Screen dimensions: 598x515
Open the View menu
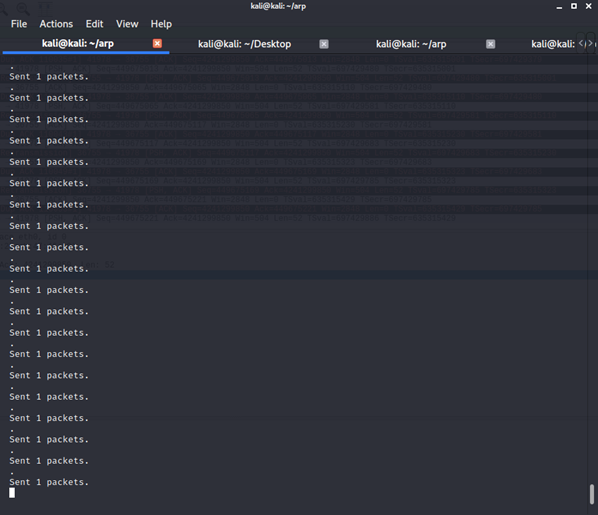127,24
